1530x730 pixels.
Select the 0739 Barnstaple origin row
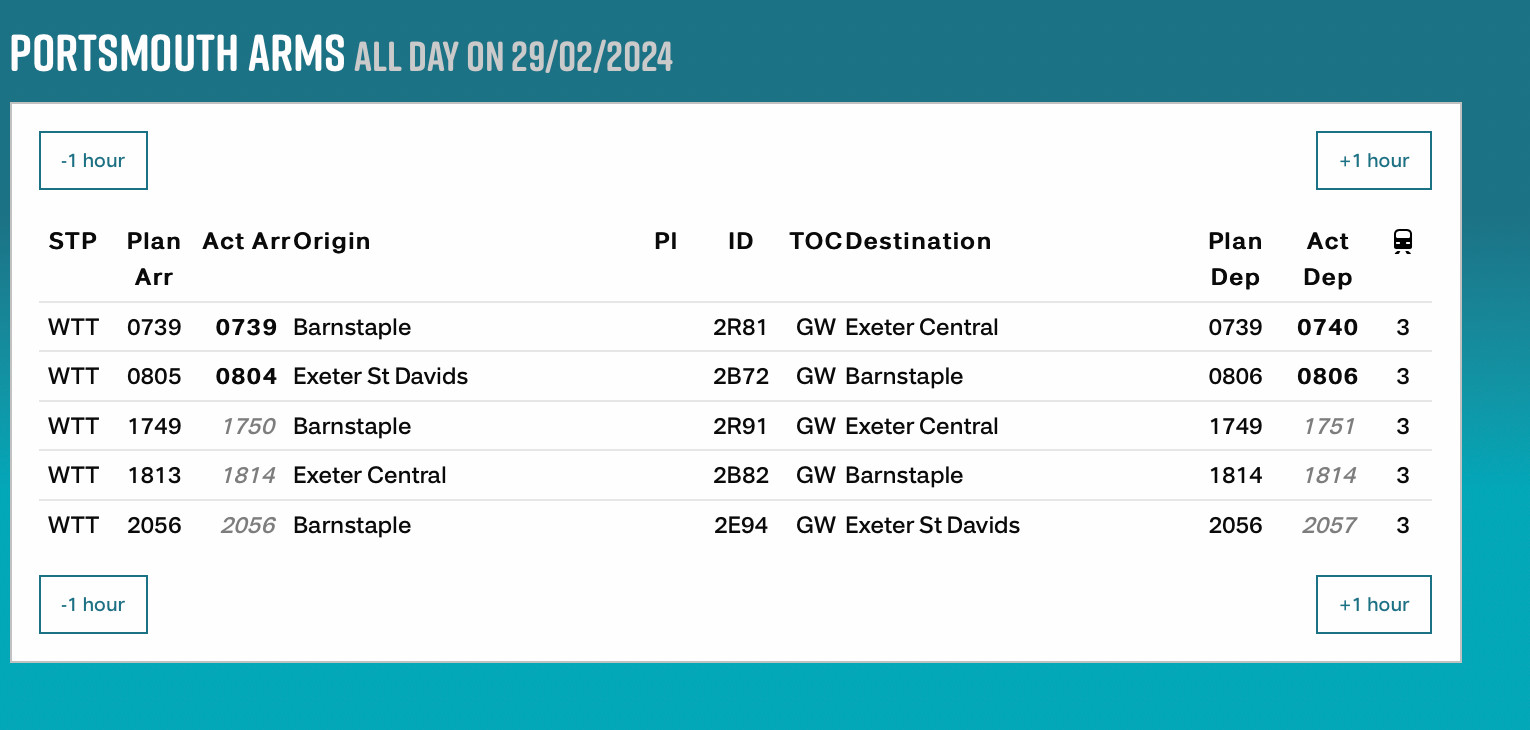pyautogui.click(x=352, y=327)
